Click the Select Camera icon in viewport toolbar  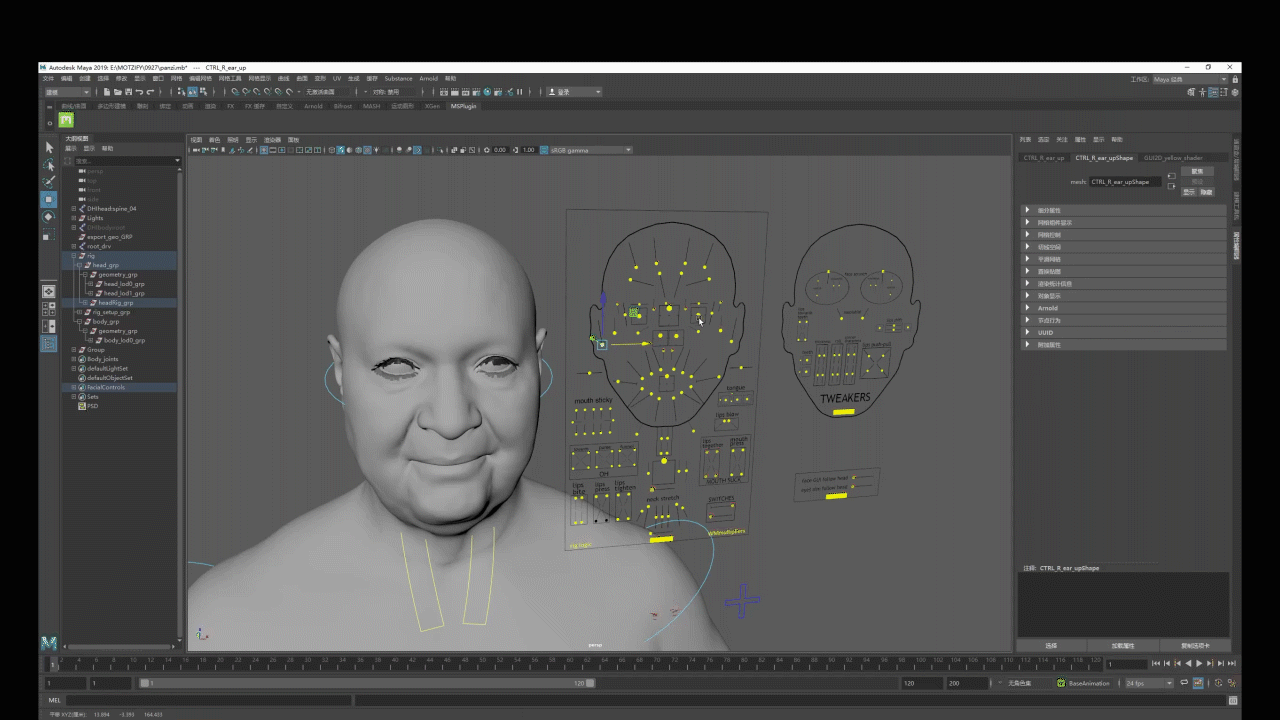[x=194, y=150]
